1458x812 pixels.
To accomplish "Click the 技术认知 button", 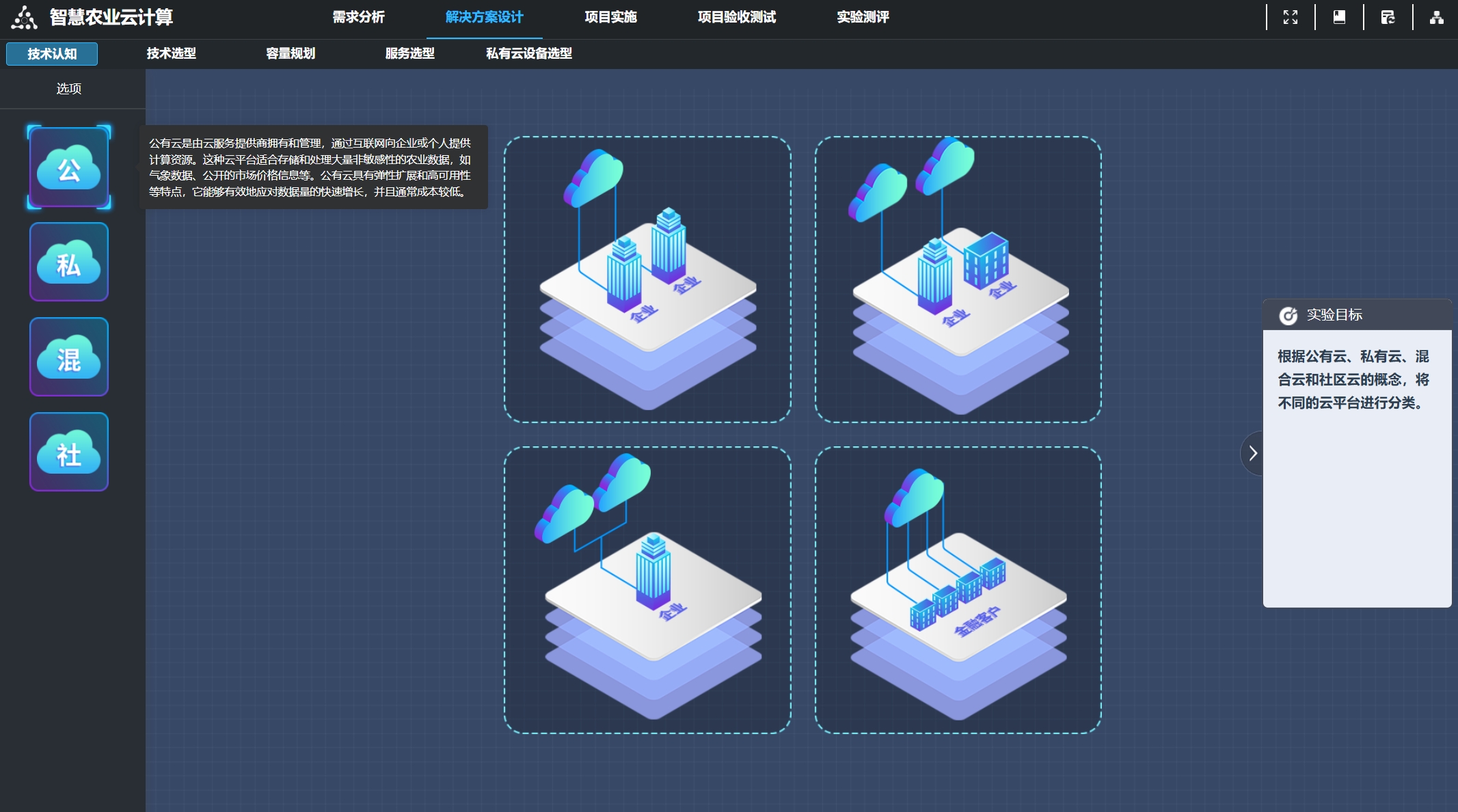I will 51,54.
